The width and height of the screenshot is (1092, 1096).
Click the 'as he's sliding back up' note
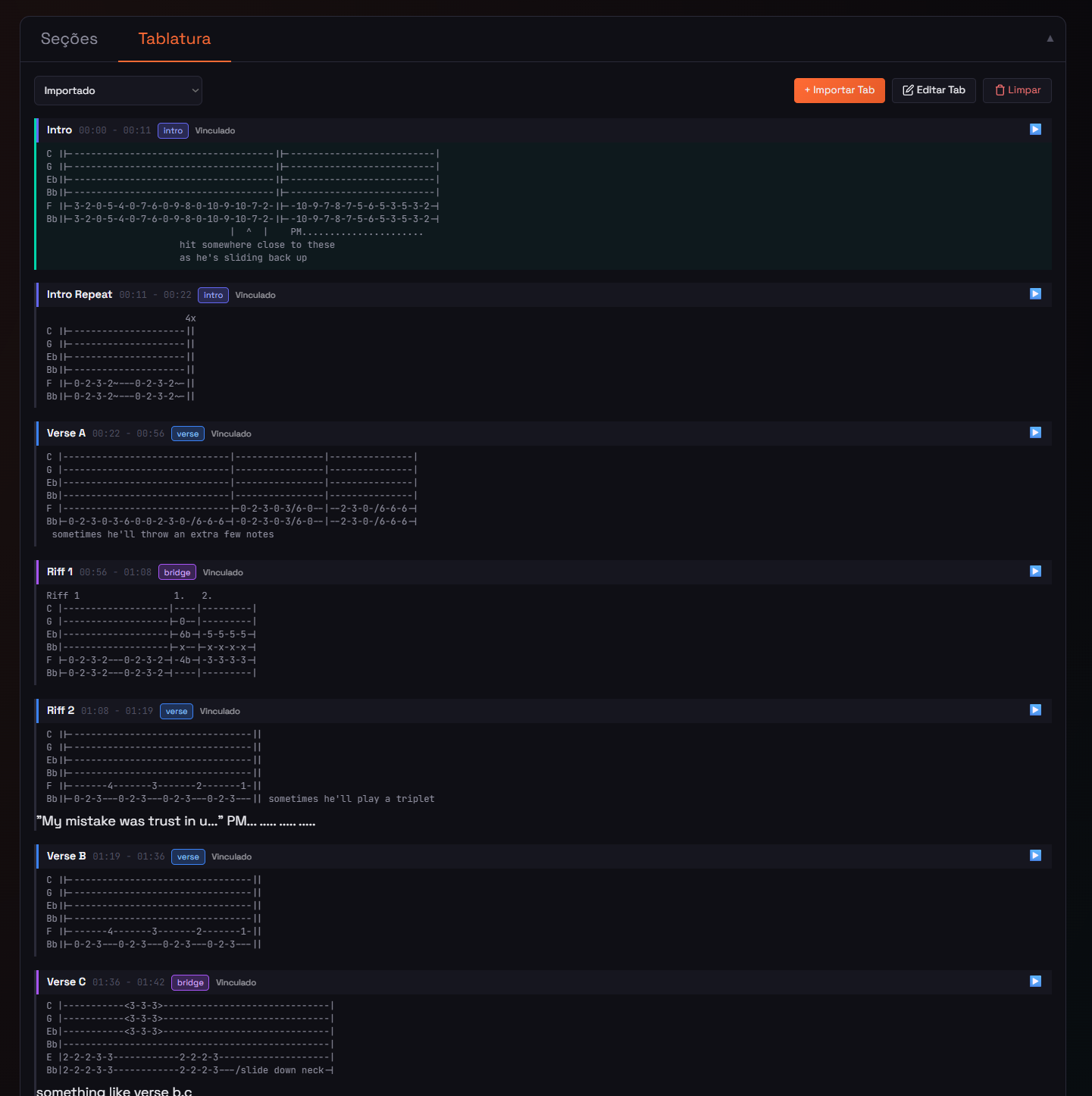[243, 258]
